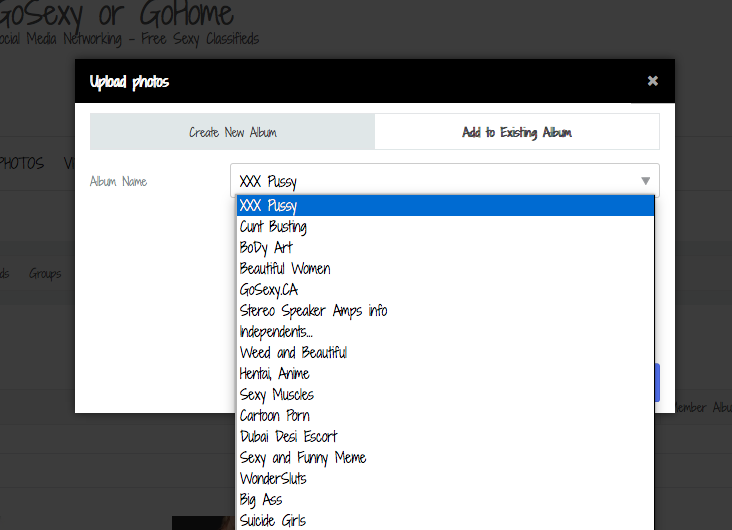Viewport: 732px width, 530px height.
Task: Close the Upload photos dialog
Action: pyautogui.click(x=653, y=81)
